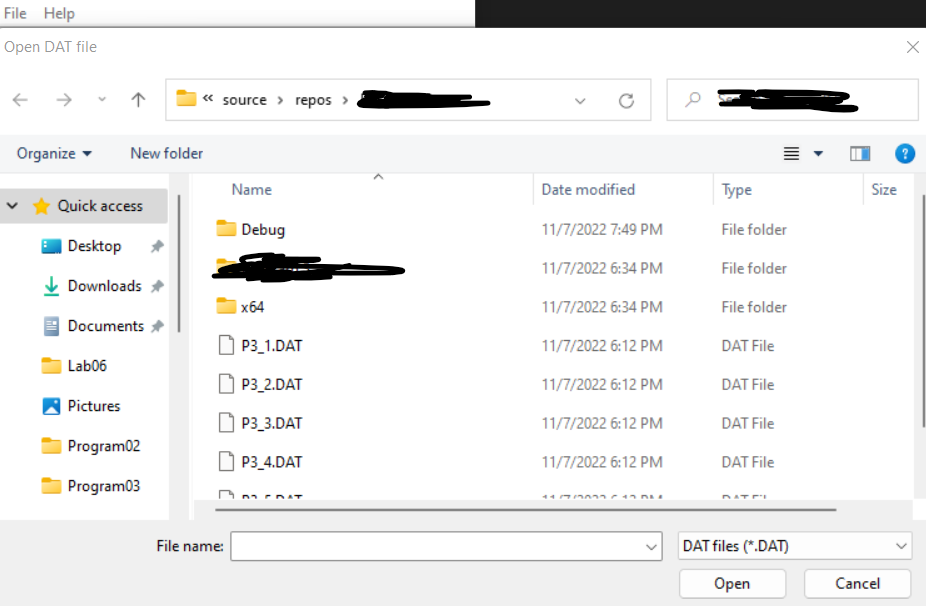Screen dimensions: 926x606
Task: Click the Documents icon in sidebar
Action: point(51,326)
